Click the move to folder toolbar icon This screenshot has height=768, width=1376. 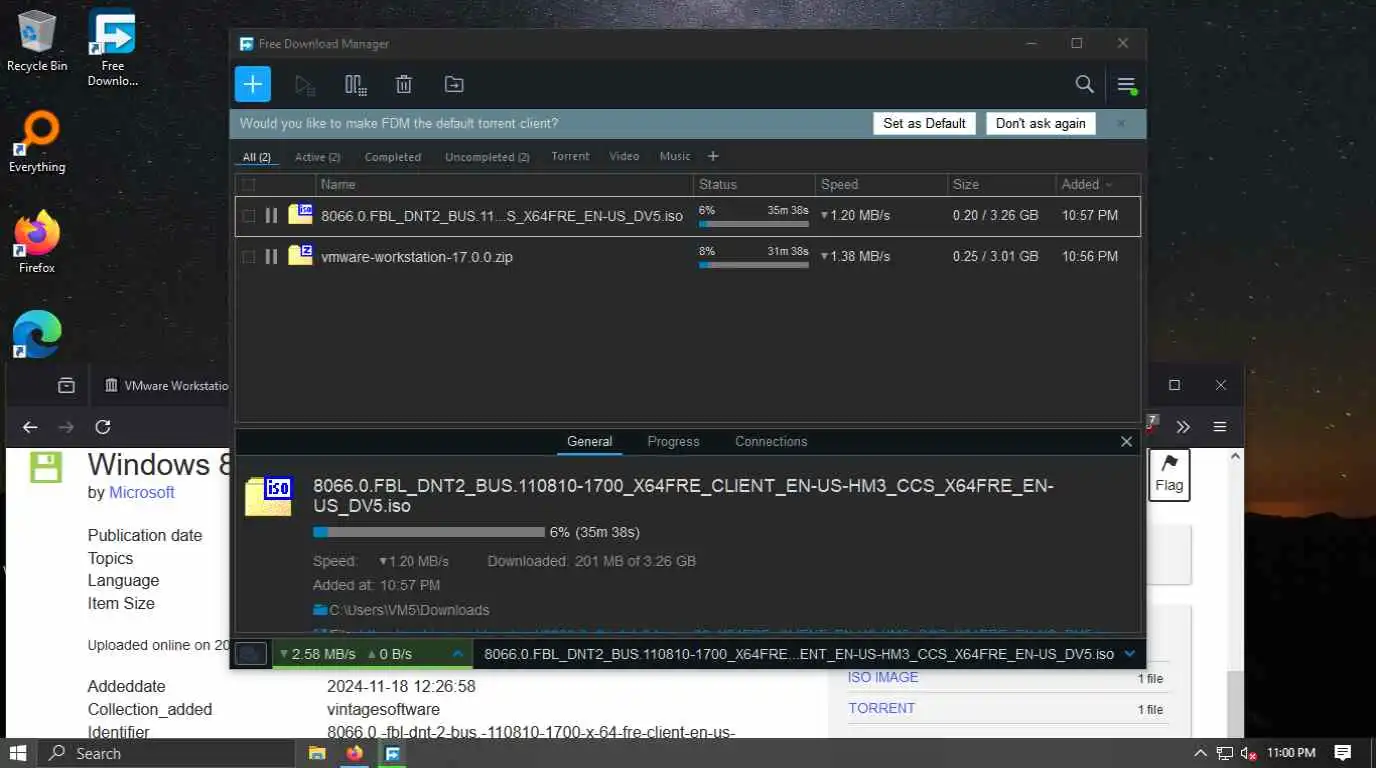coord(454,85)
